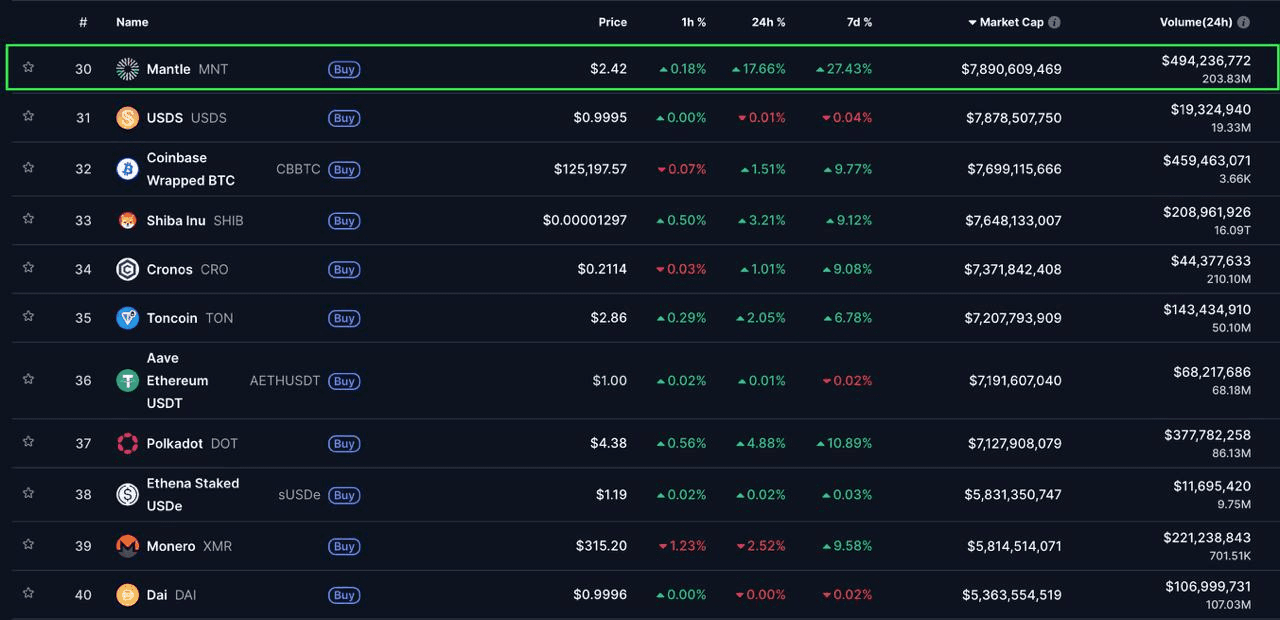Click the Cronos coin icon
The height and width of the screenshot is (620, 1280).
[x=127, y=269]
